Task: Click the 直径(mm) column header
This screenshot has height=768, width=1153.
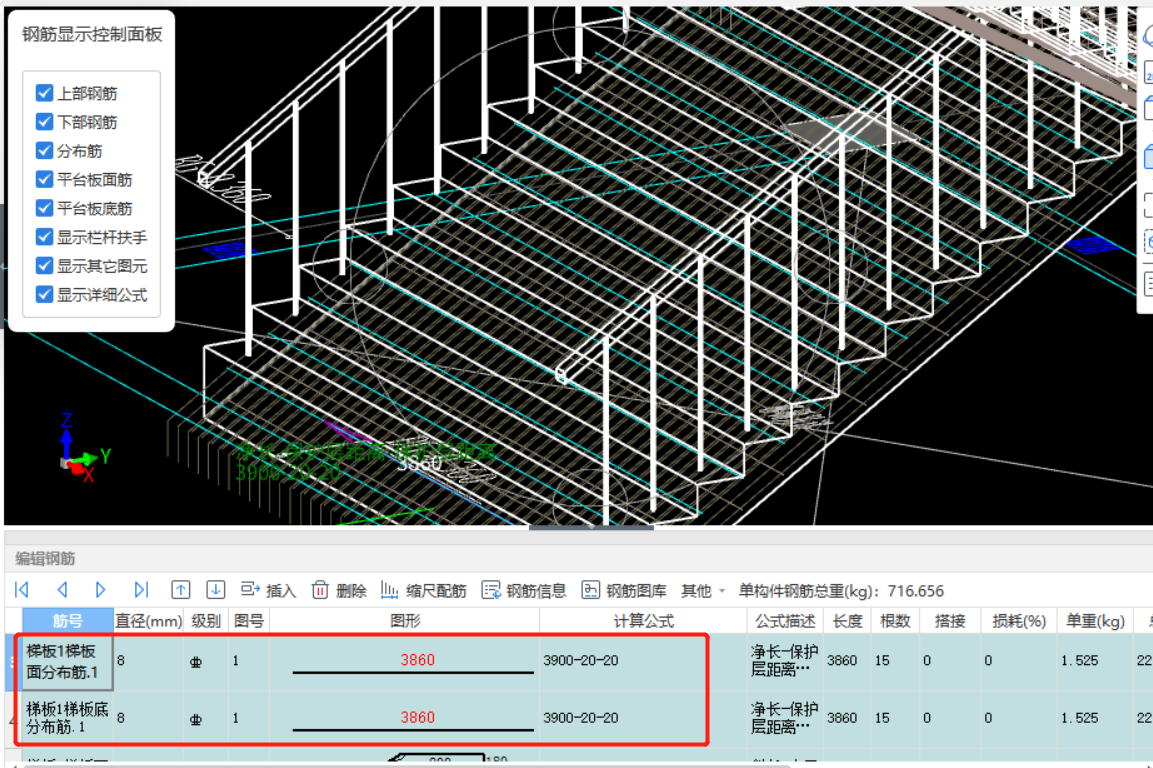Action: tap(149, 621)
